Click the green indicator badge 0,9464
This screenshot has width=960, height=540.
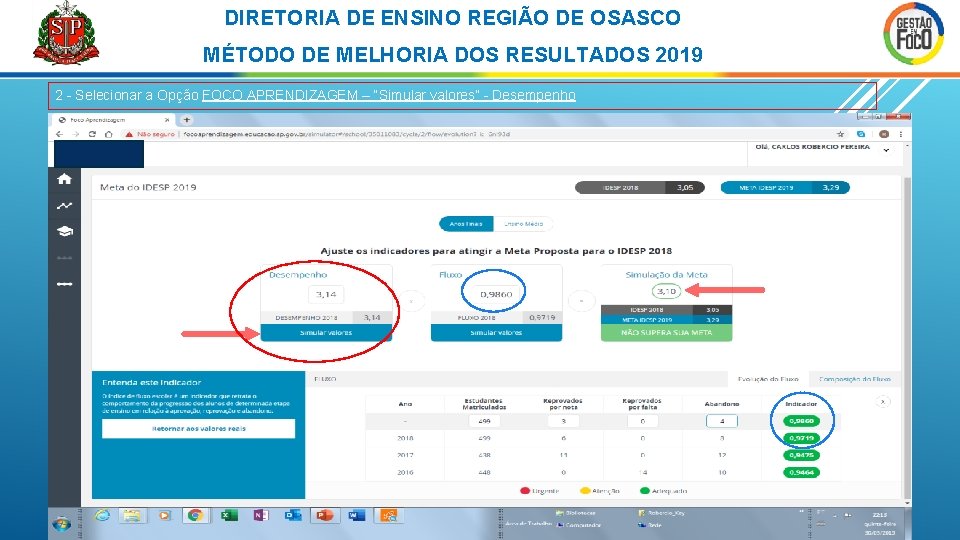[x=801, y=473]
